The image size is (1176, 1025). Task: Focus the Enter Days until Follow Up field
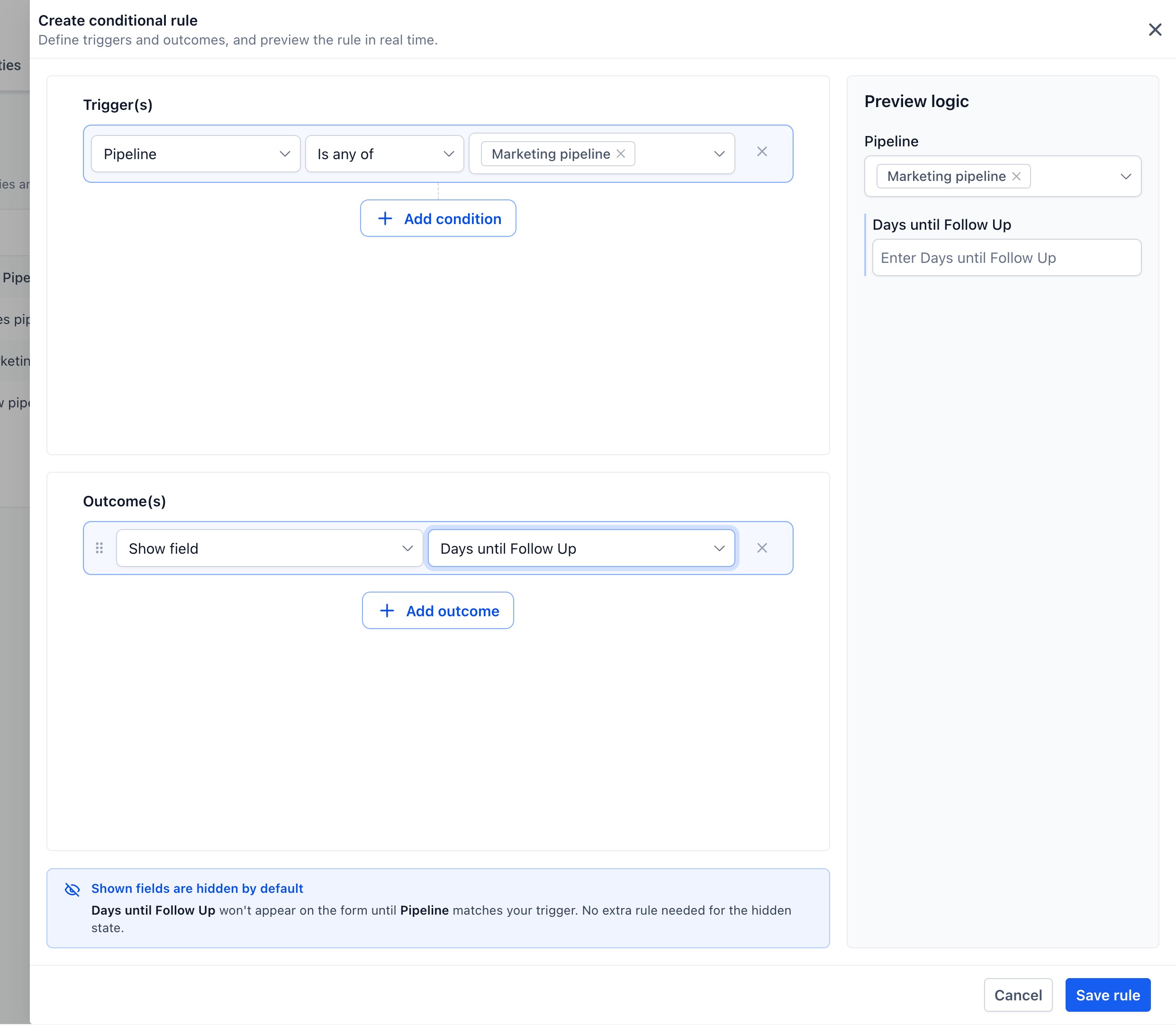pyautogui.click(x=1006, y=257)
